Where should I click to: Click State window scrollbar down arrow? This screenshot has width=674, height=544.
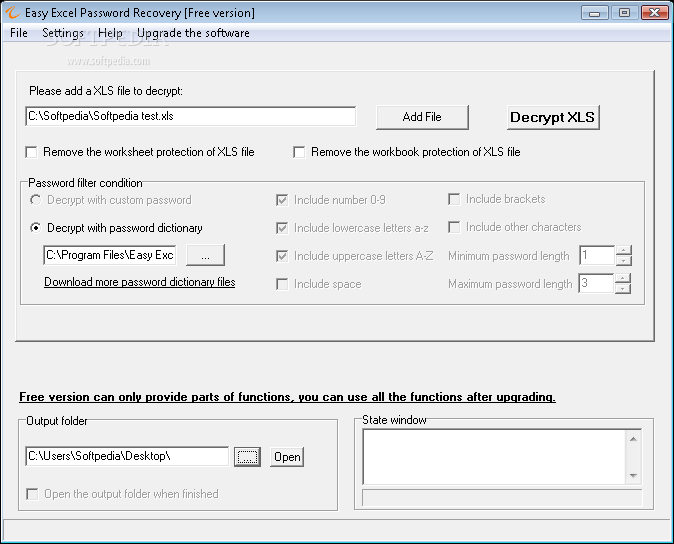[x=633, y=475]
